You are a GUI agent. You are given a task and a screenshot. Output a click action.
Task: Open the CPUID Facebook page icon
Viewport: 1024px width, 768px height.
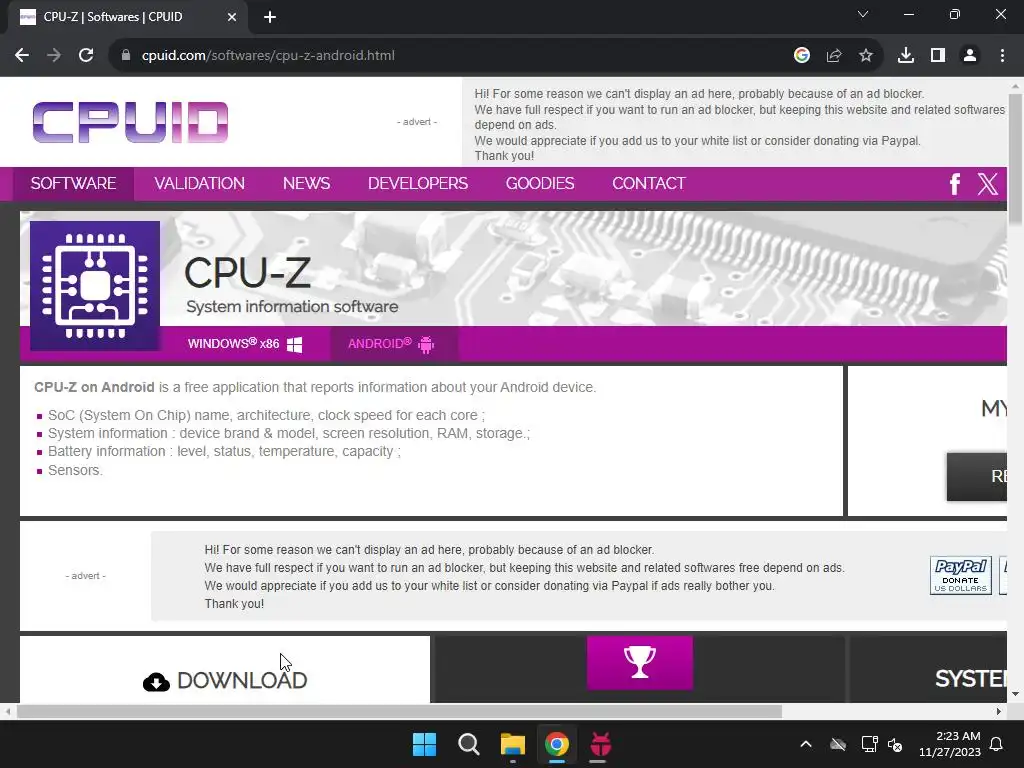[x=954, y=184]
